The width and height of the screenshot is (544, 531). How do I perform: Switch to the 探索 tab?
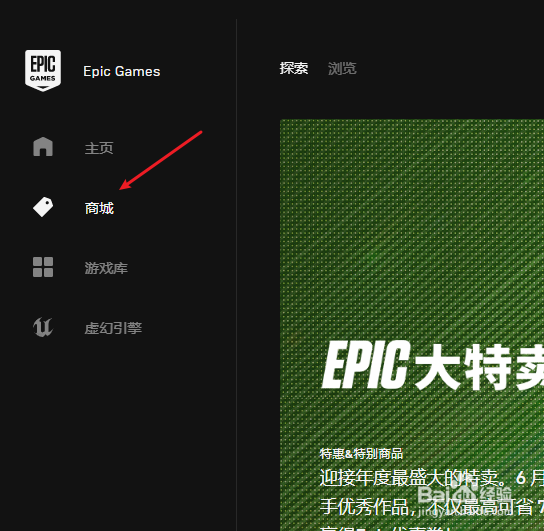294,68
